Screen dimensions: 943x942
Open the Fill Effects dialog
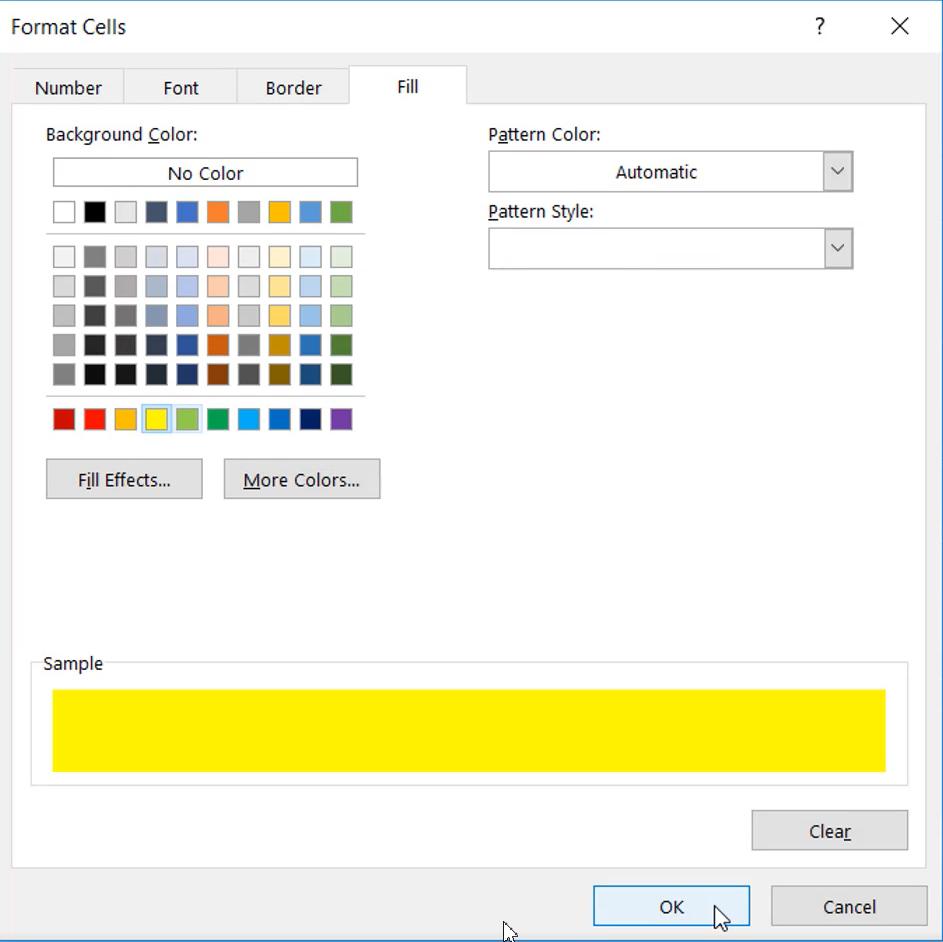click(124, 480)
